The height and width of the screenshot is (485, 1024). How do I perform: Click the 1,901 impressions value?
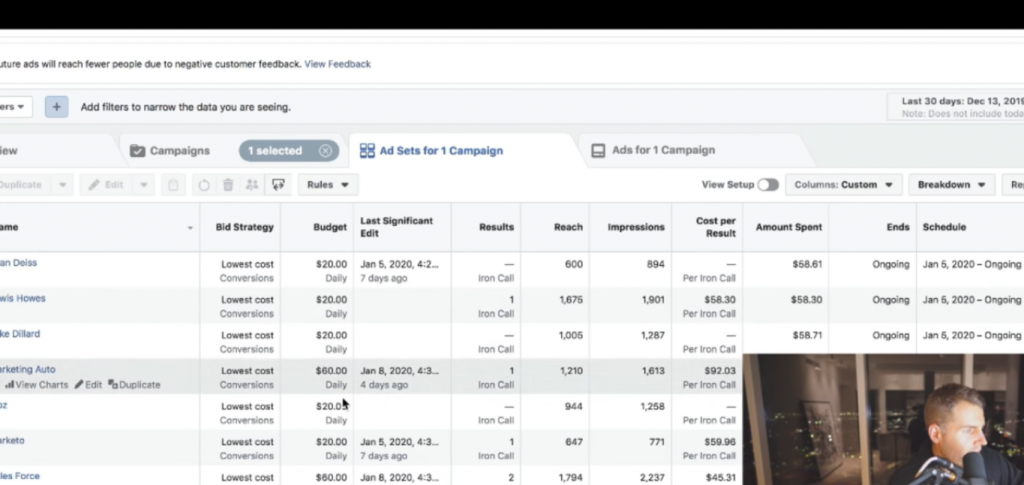(652, 300)
